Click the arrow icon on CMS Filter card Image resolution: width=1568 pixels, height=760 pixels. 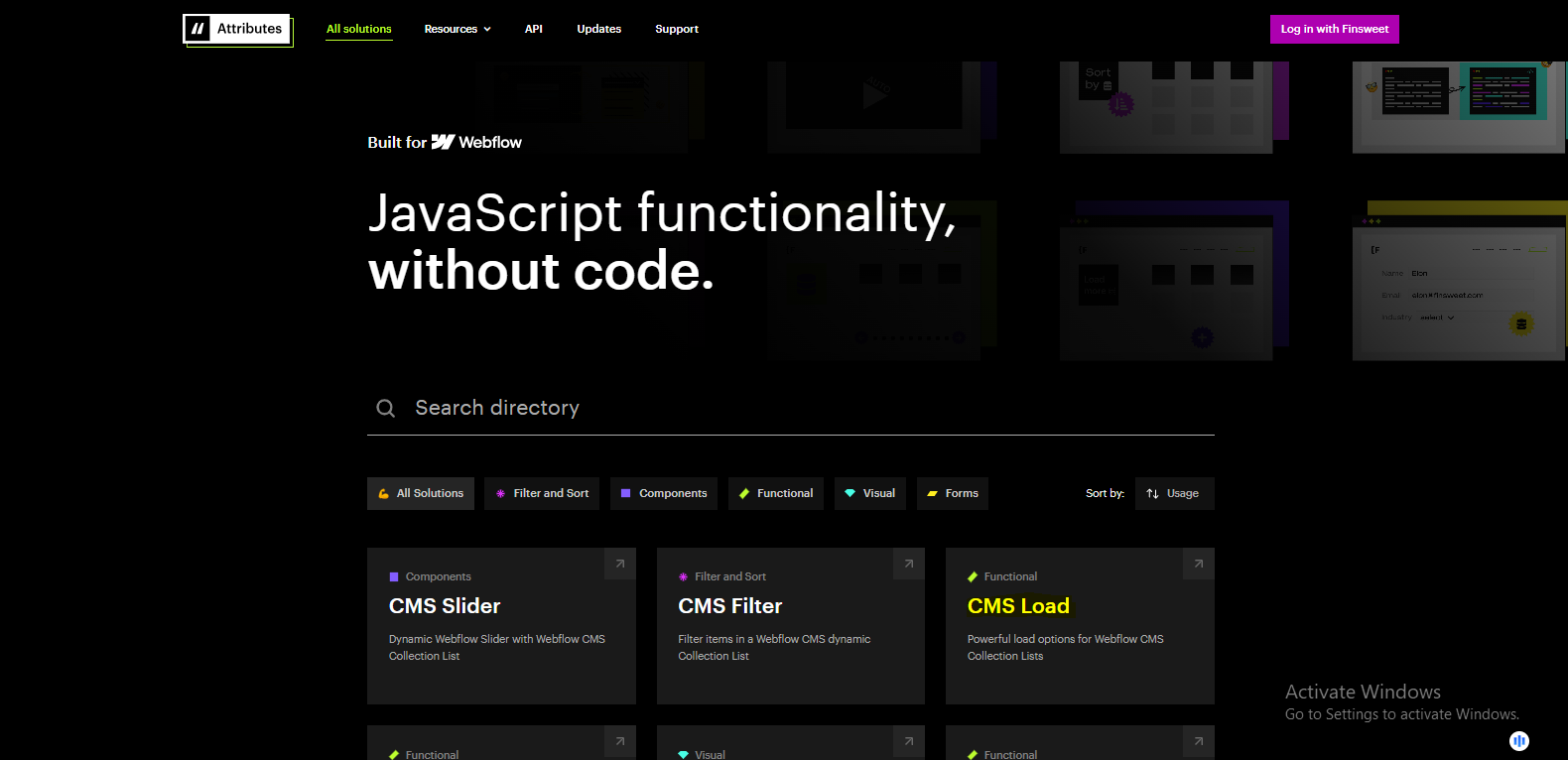point(909,564)
